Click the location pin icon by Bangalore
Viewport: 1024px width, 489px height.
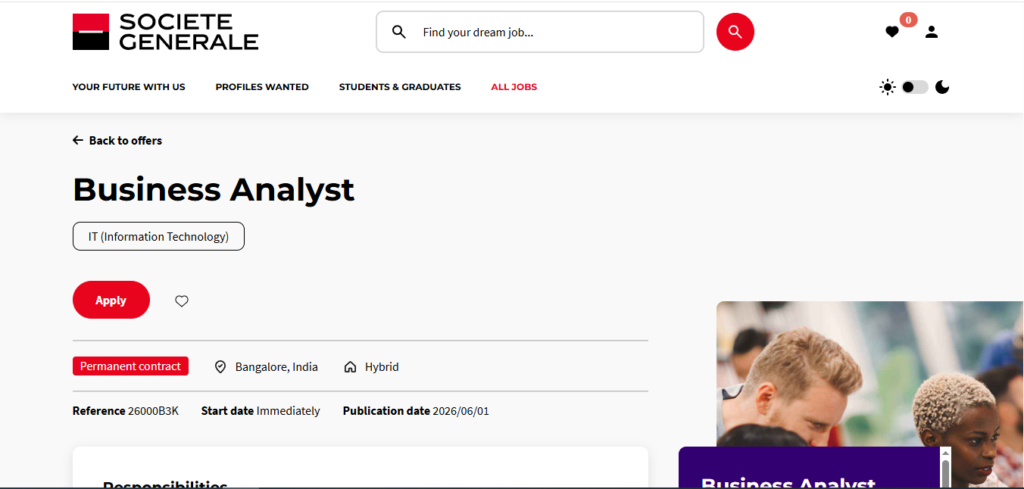coord(220,367)
